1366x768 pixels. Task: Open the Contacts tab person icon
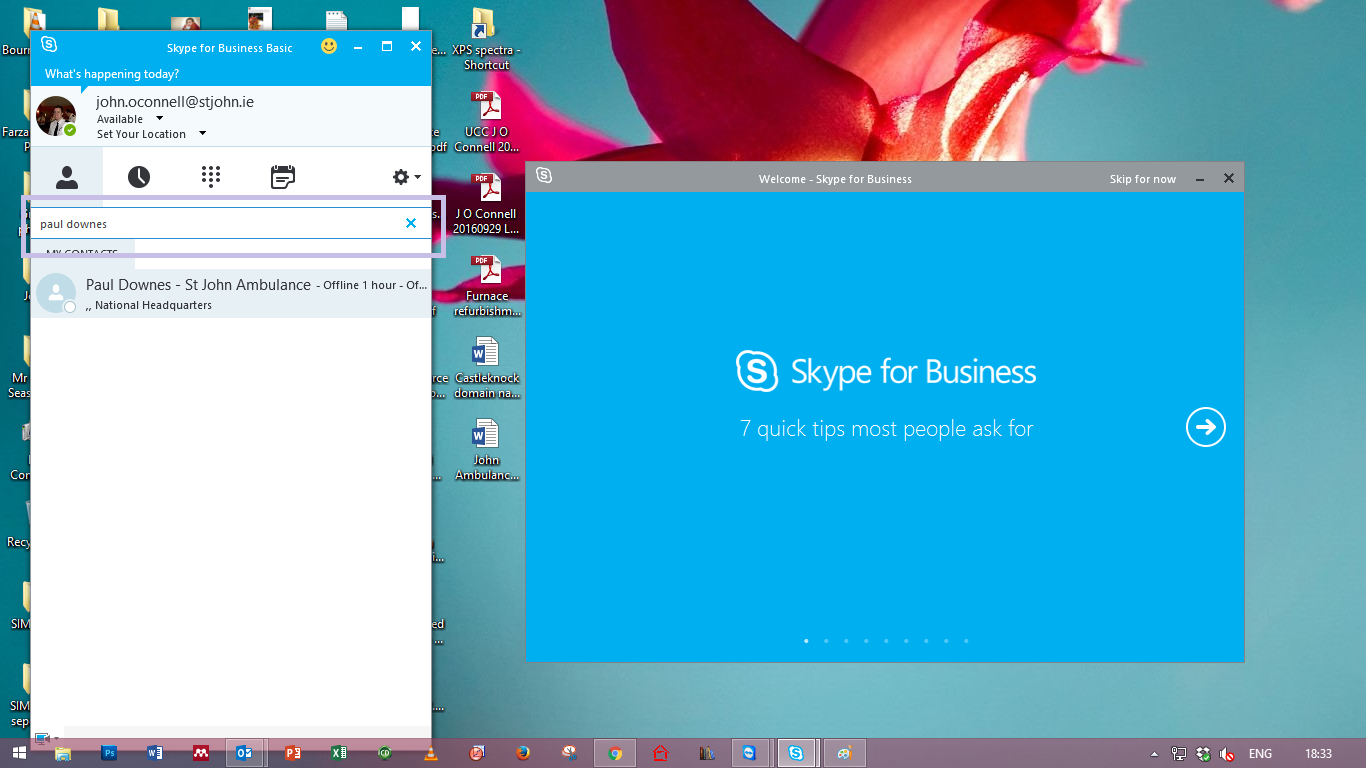pyautogui.click(x=67, y=177)
